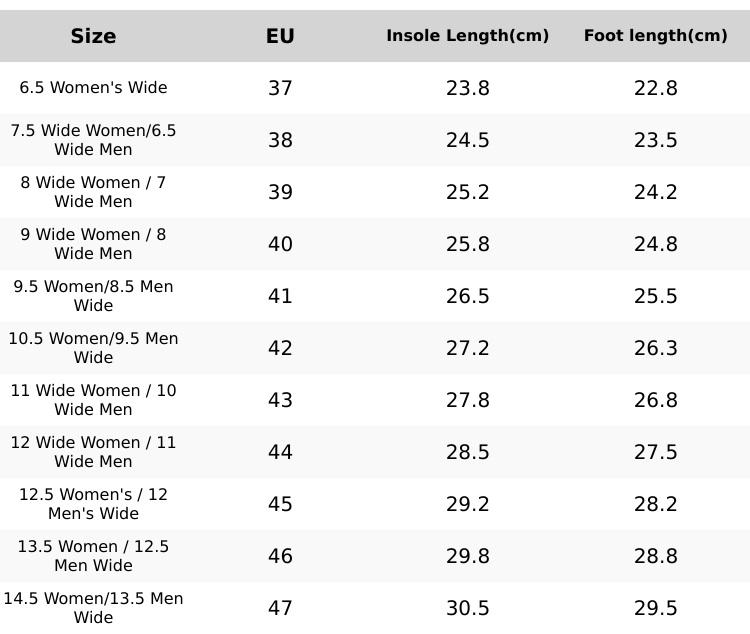
Task: Click the EU column header
Action: (x=280, y=36)
